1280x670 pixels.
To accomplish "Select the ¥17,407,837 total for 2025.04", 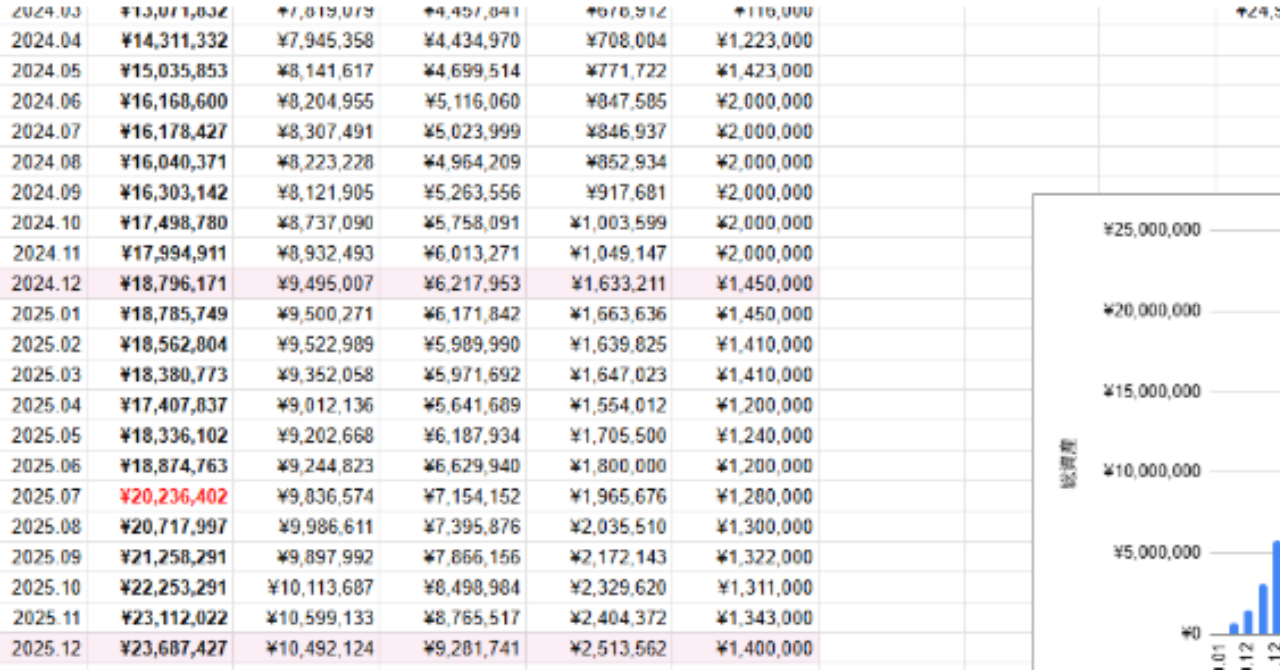I will pyautogui.click(x=173, y=405).
